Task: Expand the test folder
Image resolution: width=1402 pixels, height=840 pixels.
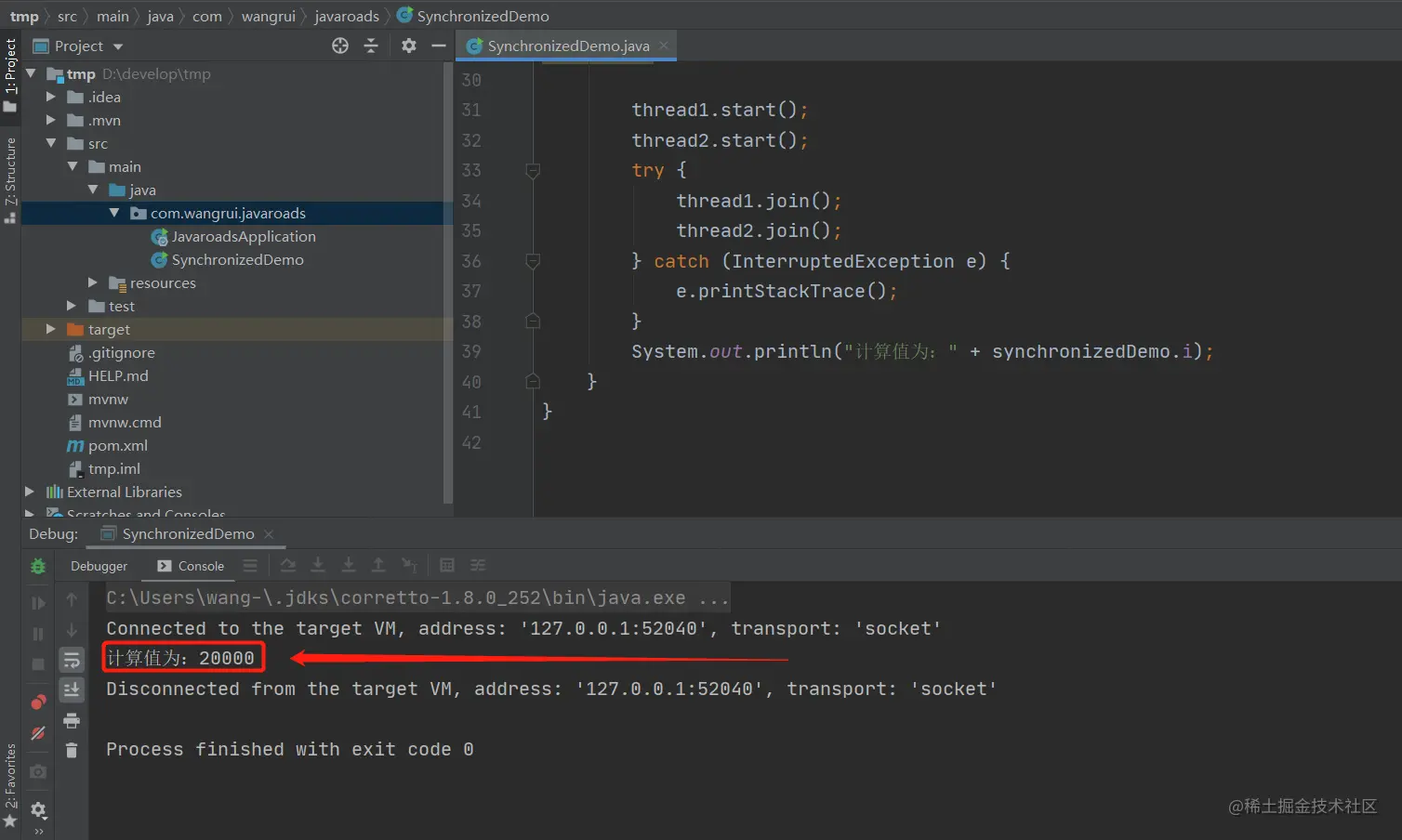Action: click(x=73, y=306)
